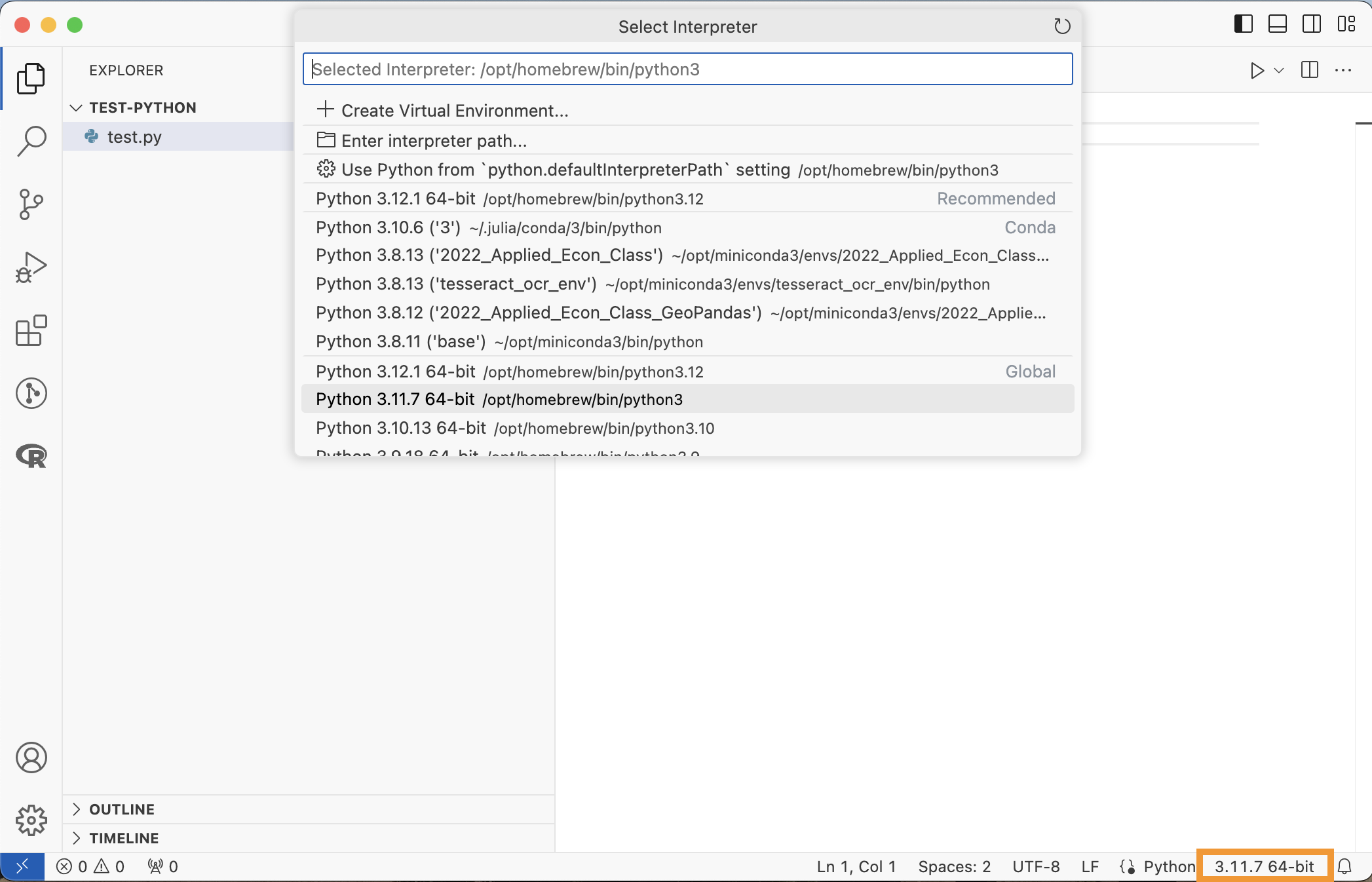Viewport: 1372px width, 882px height.
Task: Click the 3.11.7 64-bit status bar item
Action: [x=1264, y=866]
